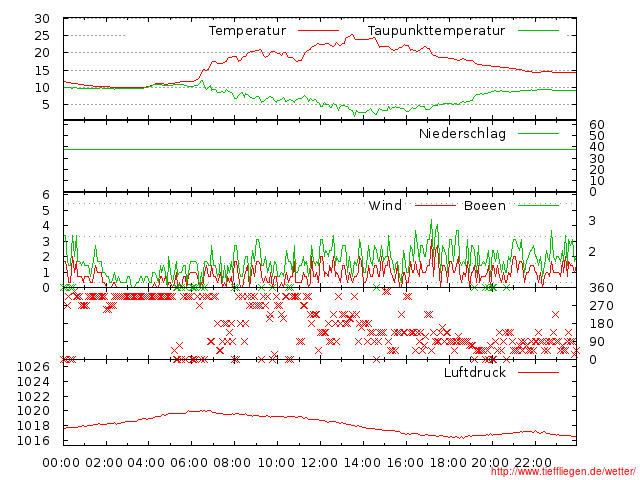Screen dimensions: 640x480
Task: Click the 00:00 time axis label
Action: click(61, 463)
